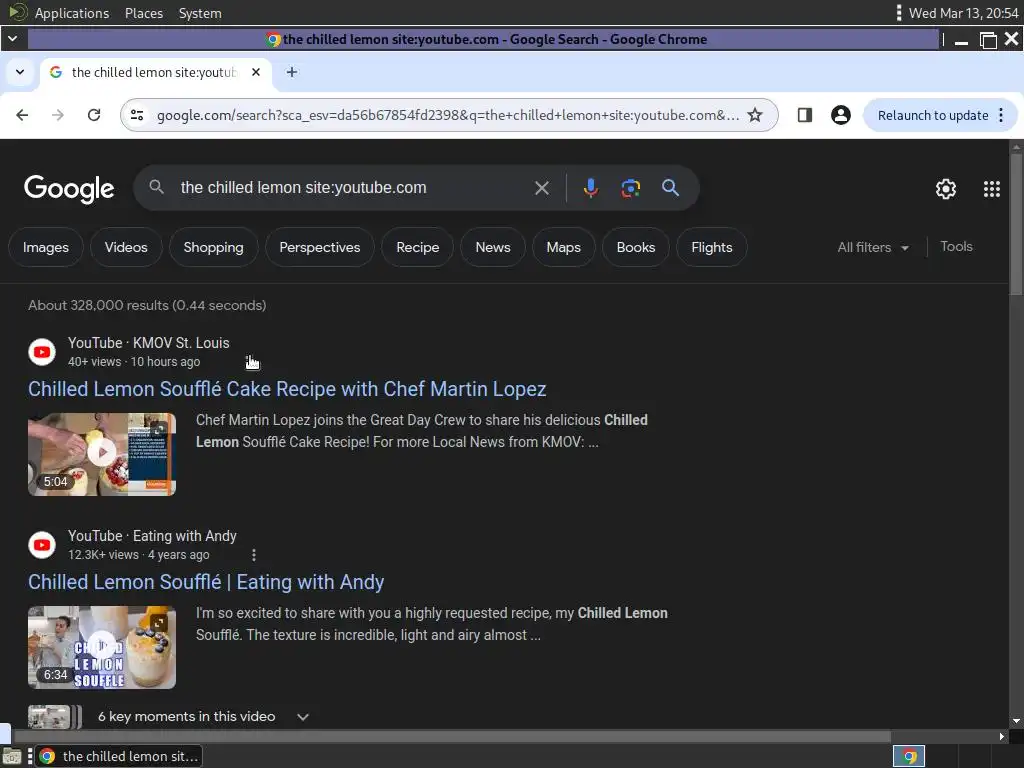Submit search with the magnifier button
The width and height of the screenshot is (1024, 768).
670,188
